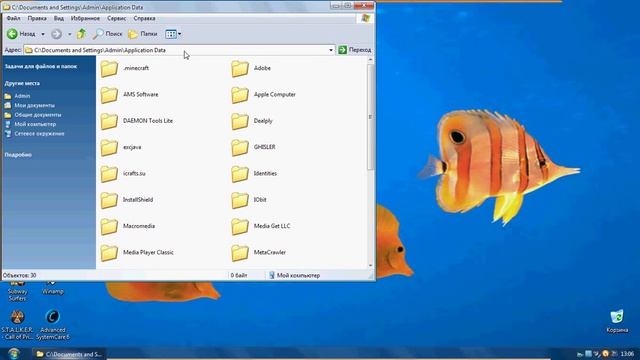640x360 pixels.
Task: Open Поиск search tool
Action: pyautogui.click(x=107, y=34)
